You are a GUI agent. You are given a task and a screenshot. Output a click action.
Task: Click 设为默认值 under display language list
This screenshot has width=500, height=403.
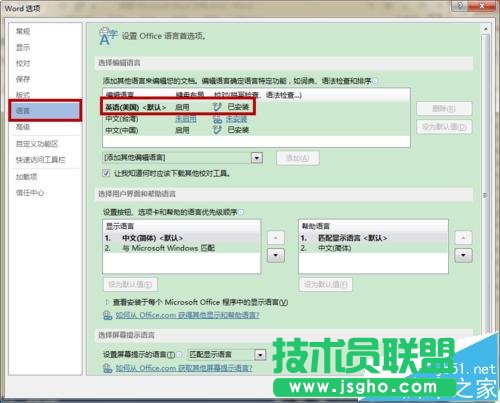tap(130, 284)
